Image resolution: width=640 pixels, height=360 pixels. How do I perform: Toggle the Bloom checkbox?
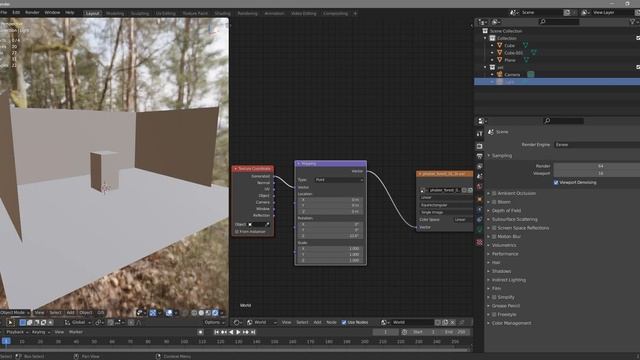coord(494,202)
